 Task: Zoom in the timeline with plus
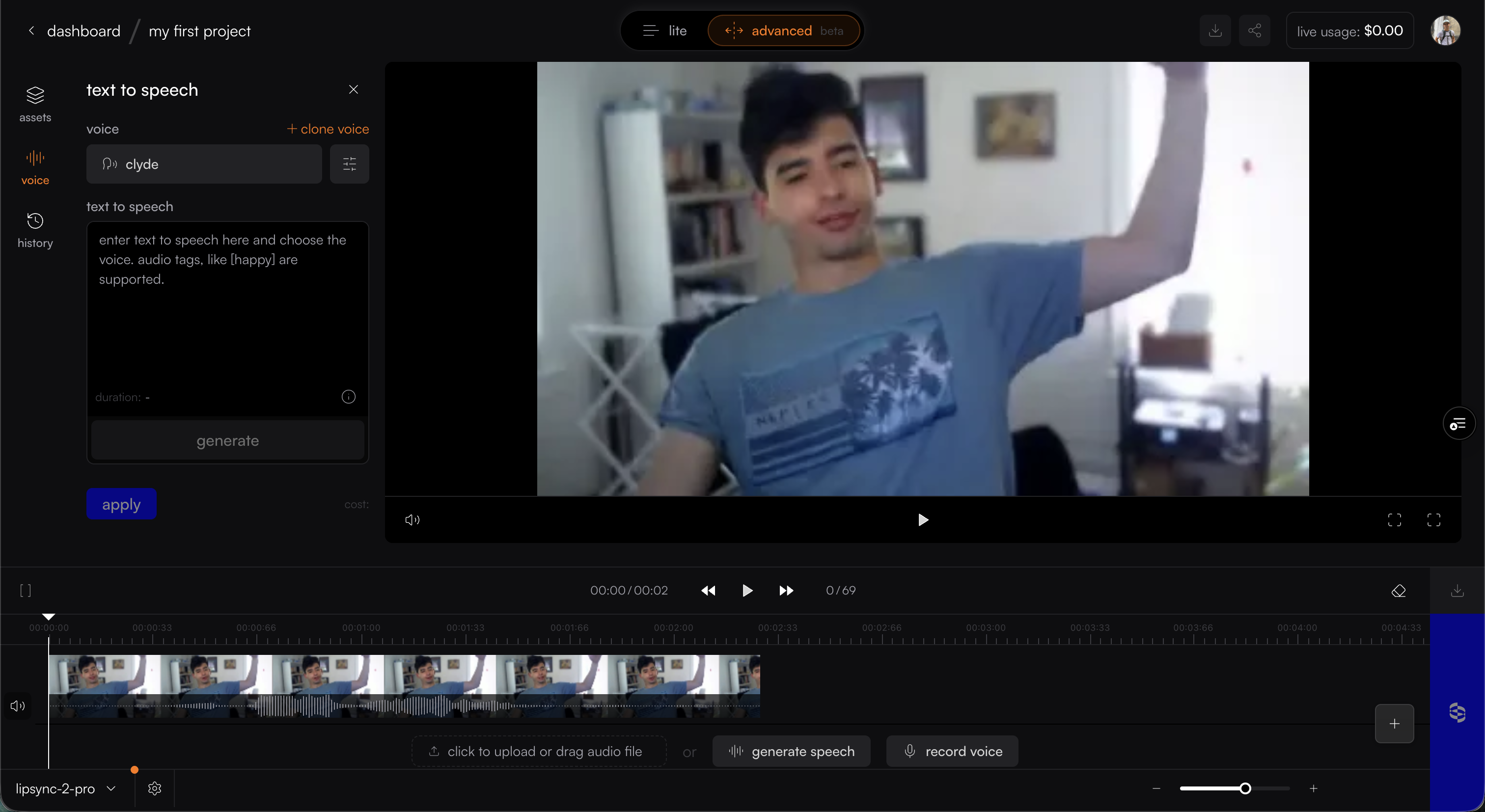(1313, 788)
